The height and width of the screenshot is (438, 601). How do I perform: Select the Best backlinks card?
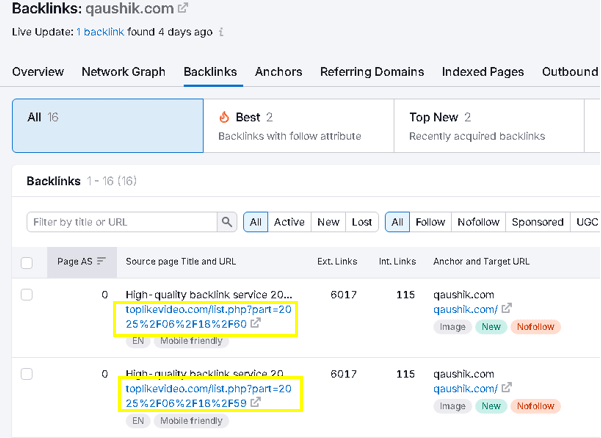(299, 126)
